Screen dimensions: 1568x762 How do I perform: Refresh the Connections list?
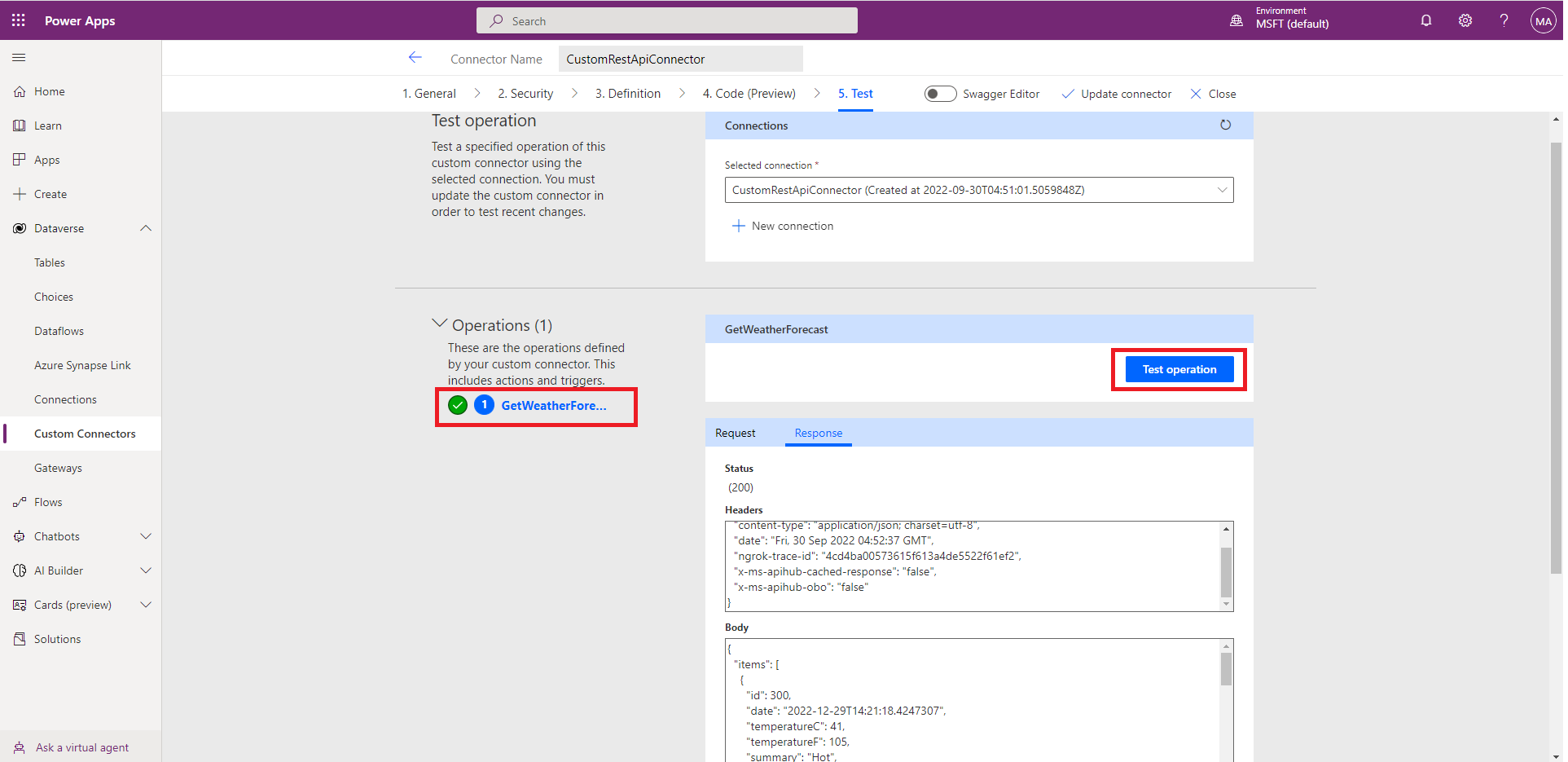(x=1225, y=125)
